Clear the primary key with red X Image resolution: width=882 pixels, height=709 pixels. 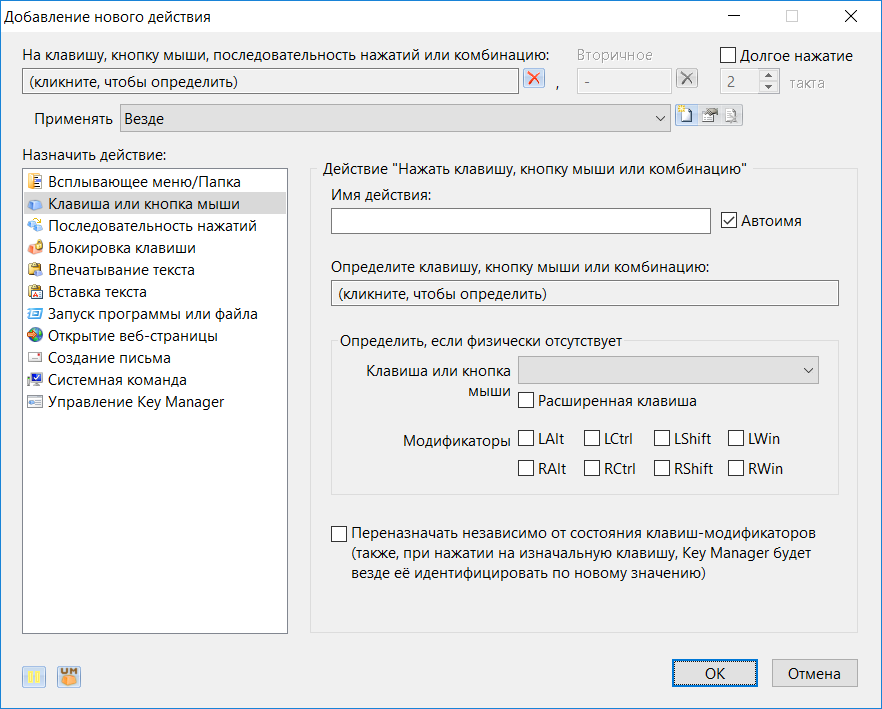534,80
